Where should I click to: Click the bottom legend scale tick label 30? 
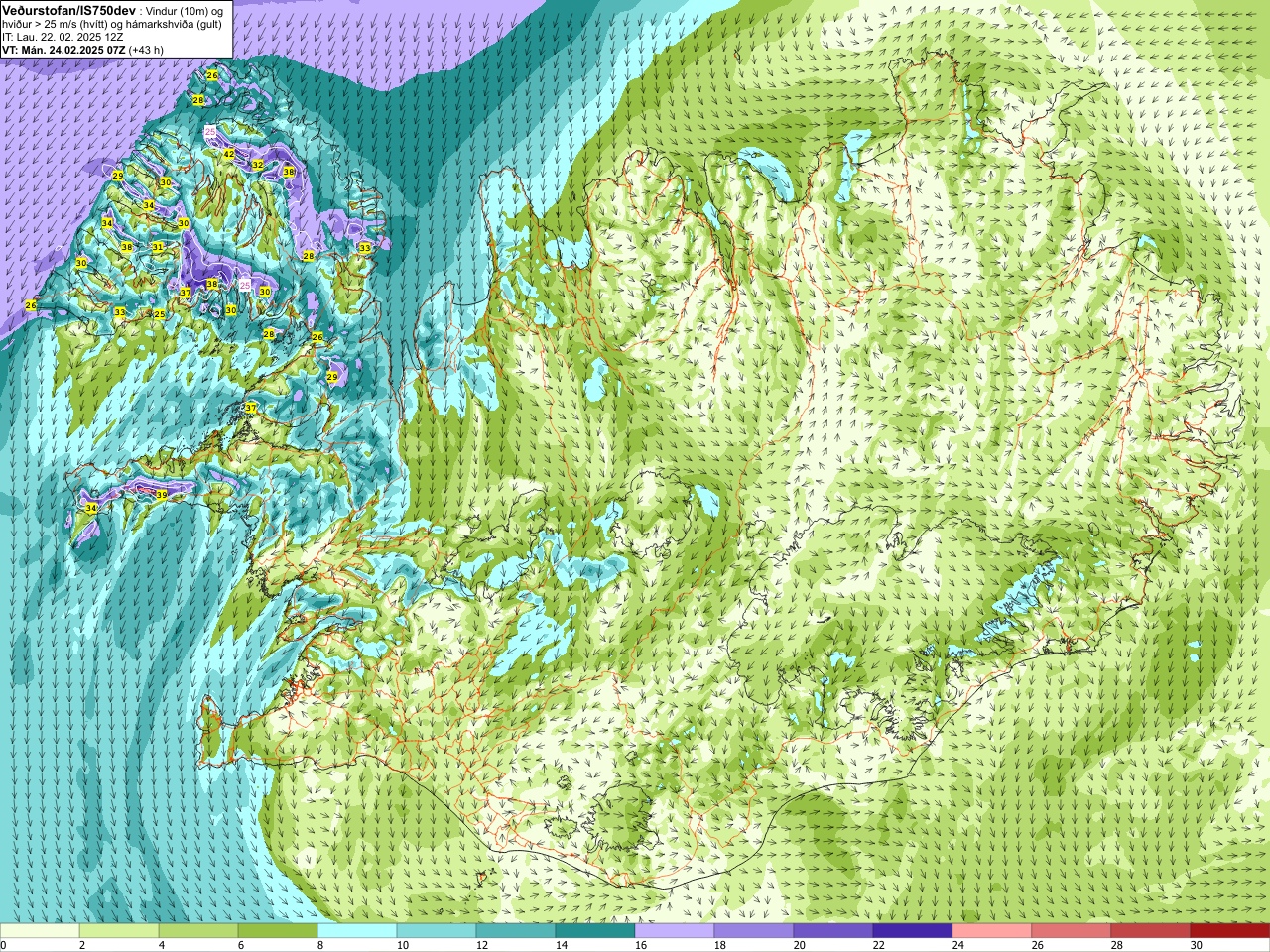tap(1197, 945)
